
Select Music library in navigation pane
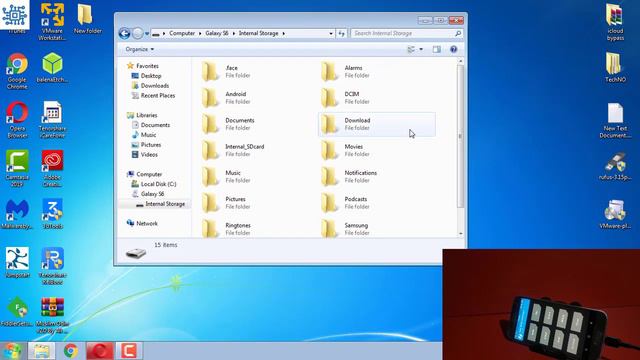[148, 135]
